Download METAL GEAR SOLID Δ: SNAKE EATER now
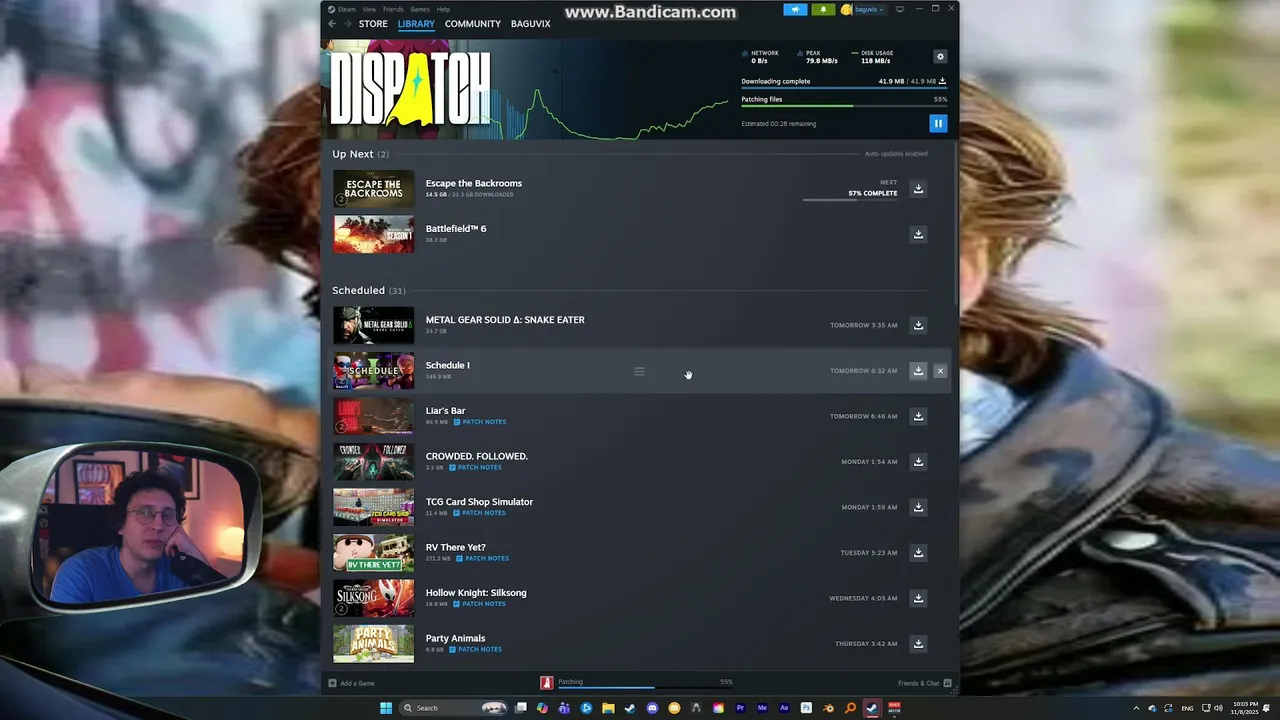Viewport: 1280px width, 720px height. [x=918, y=325]
